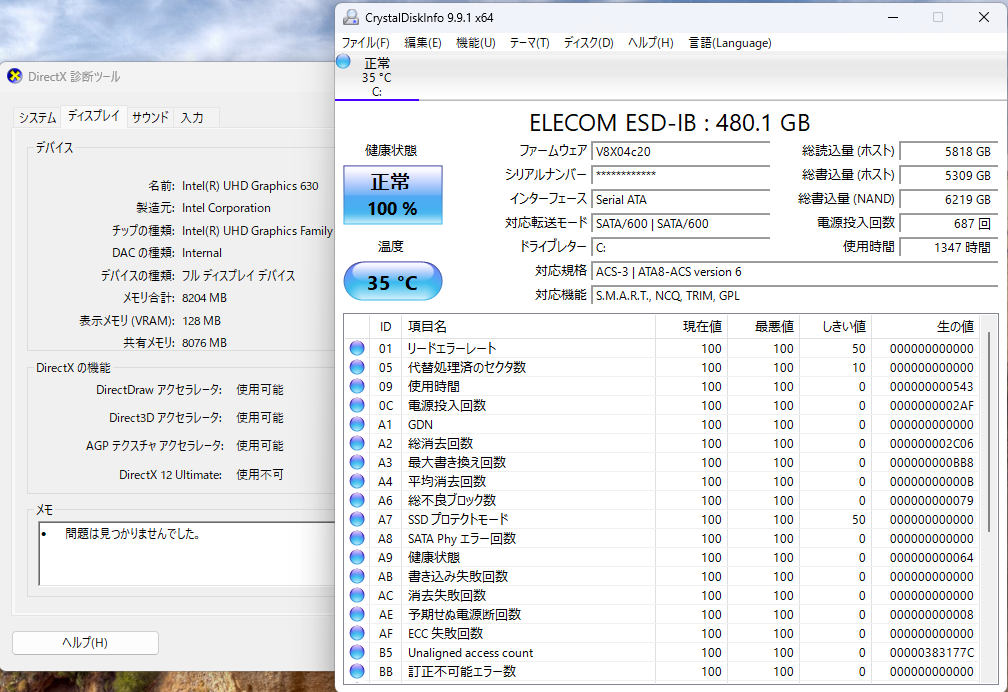
Task: Click the 正常 100 % health status button
Action: point(393,195)
